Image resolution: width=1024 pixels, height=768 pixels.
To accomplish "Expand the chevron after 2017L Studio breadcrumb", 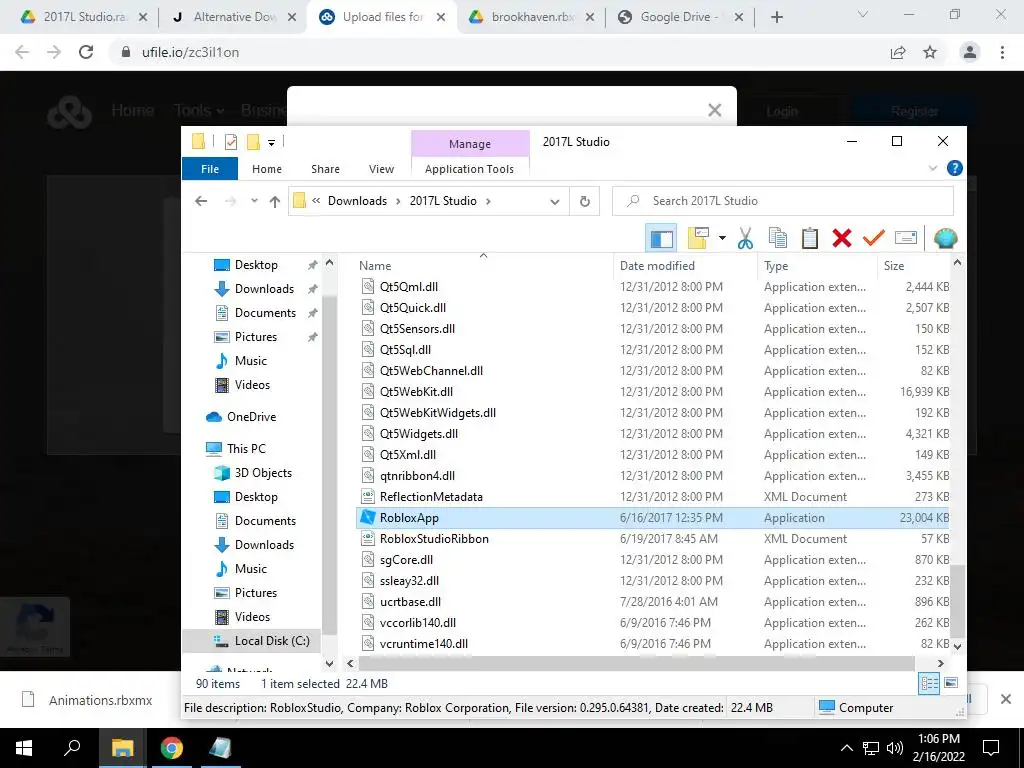I will coord(488,201).
